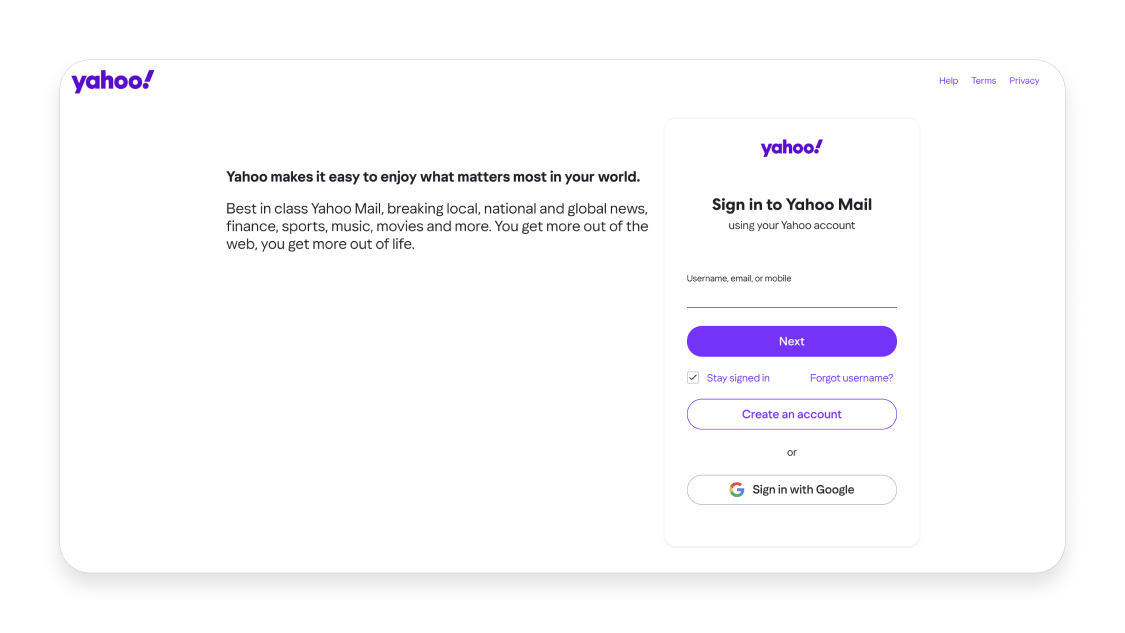Image resolution: width=1125 pixels, height=633 pixels.
Task: Open the Help link in the header
Action: tap(948, 80)
